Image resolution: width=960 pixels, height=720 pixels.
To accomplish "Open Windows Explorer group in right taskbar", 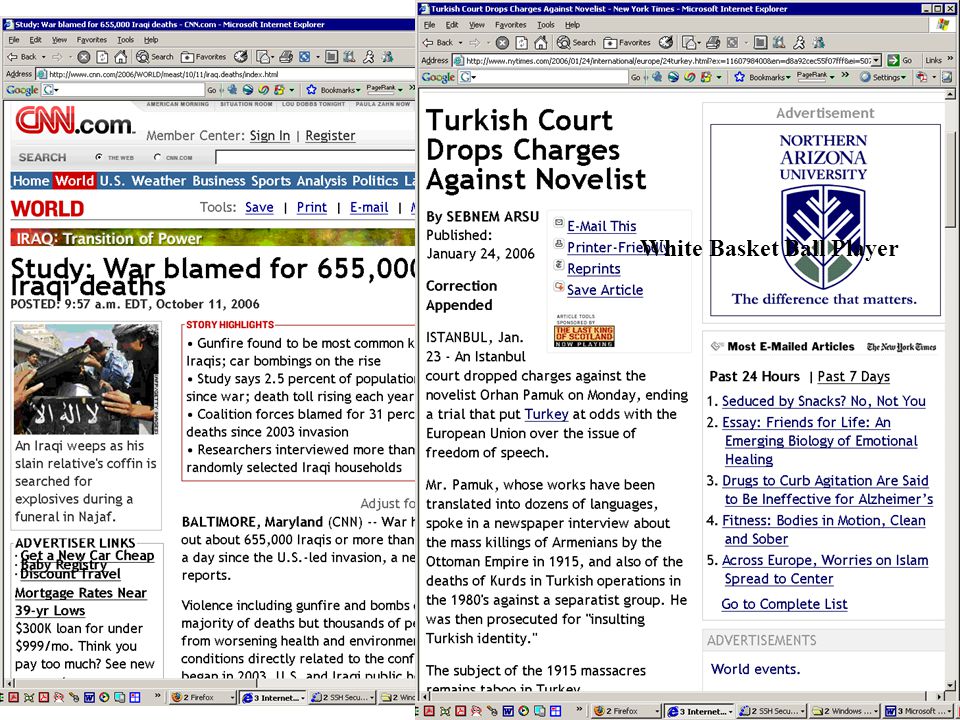I will pyautogui.click(x=844, y=711).
